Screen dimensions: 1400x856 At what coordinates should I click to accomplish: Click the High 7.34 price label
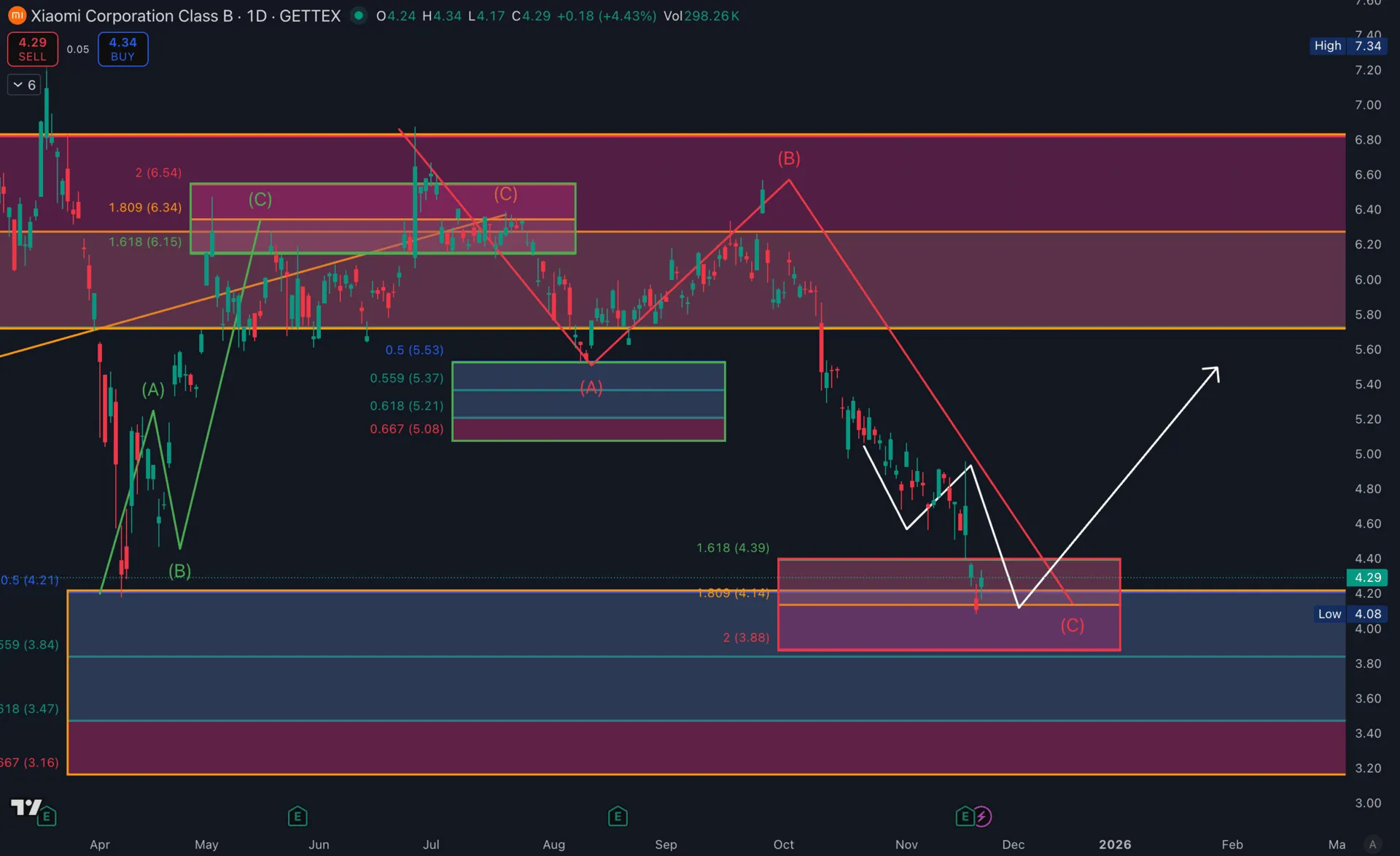click(1347, 46)
